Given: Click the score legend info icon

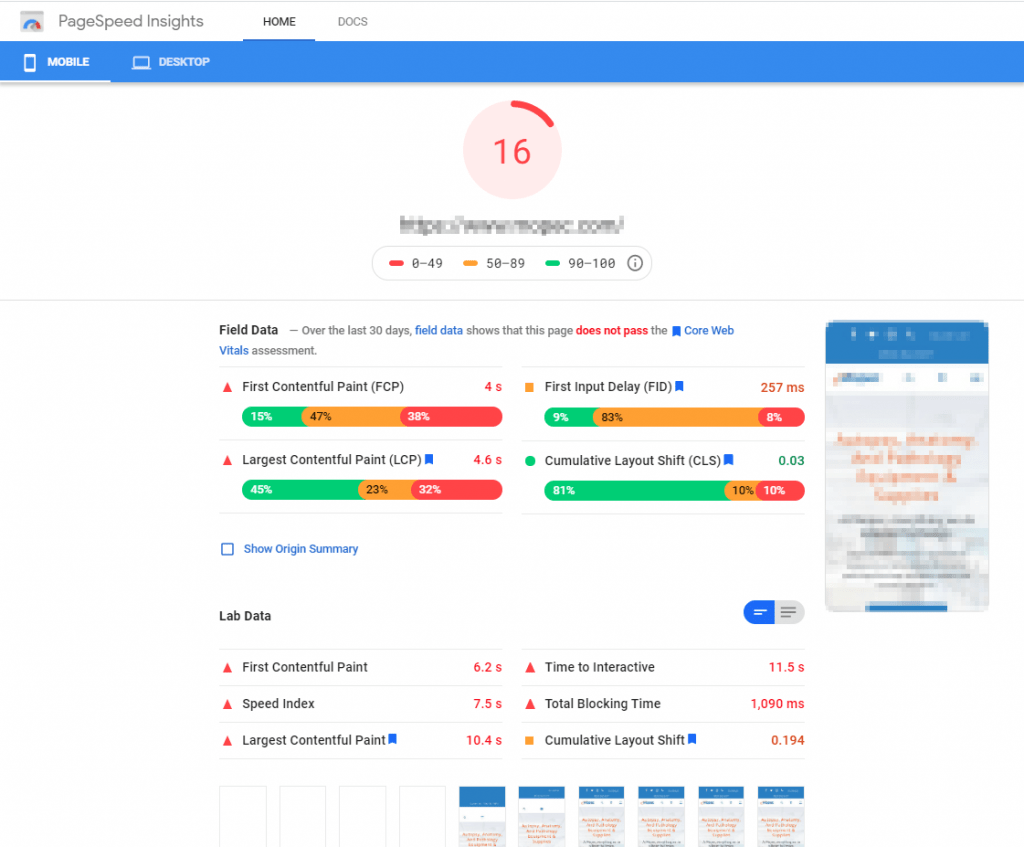Looking at the screenshot, I should pos(635,263).
